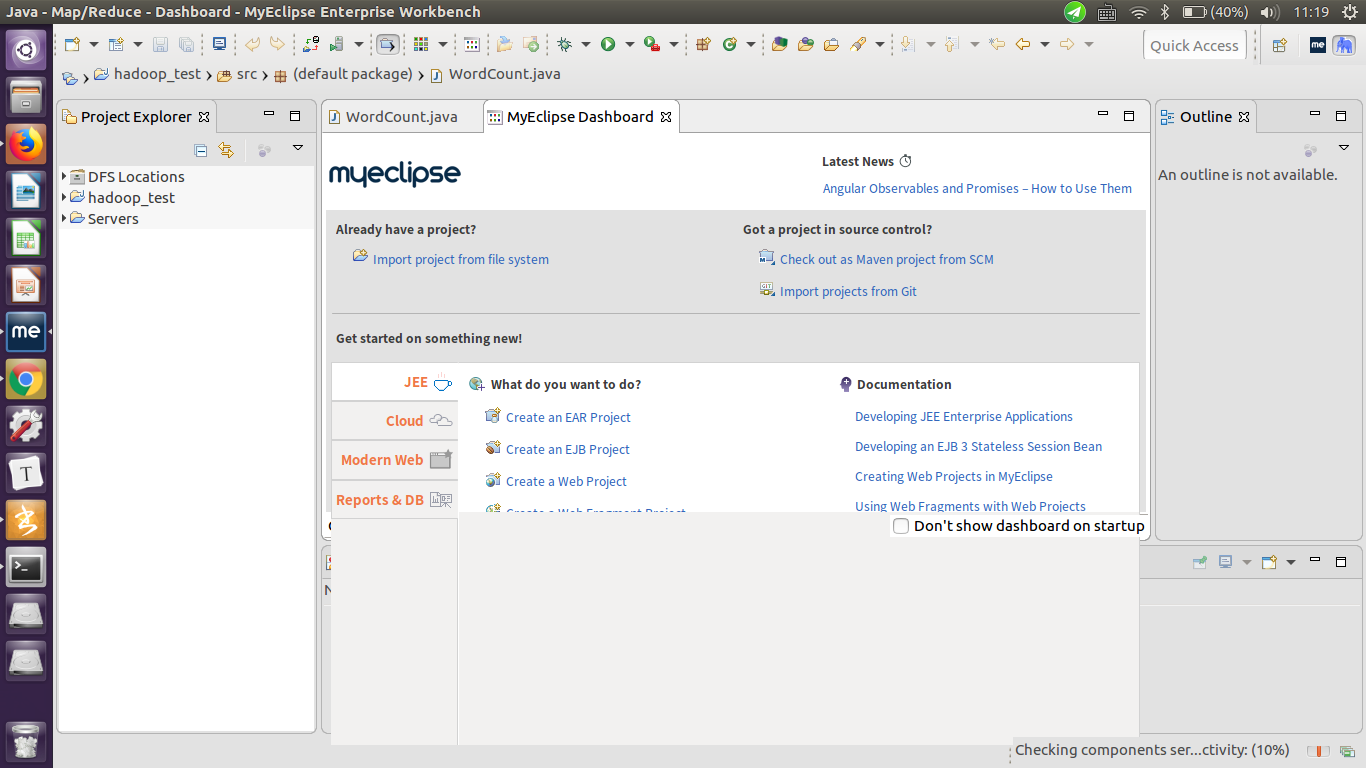Open Creating Web Projects in MyEclipse doc
Screen dimensions: 1366x768
954,476
